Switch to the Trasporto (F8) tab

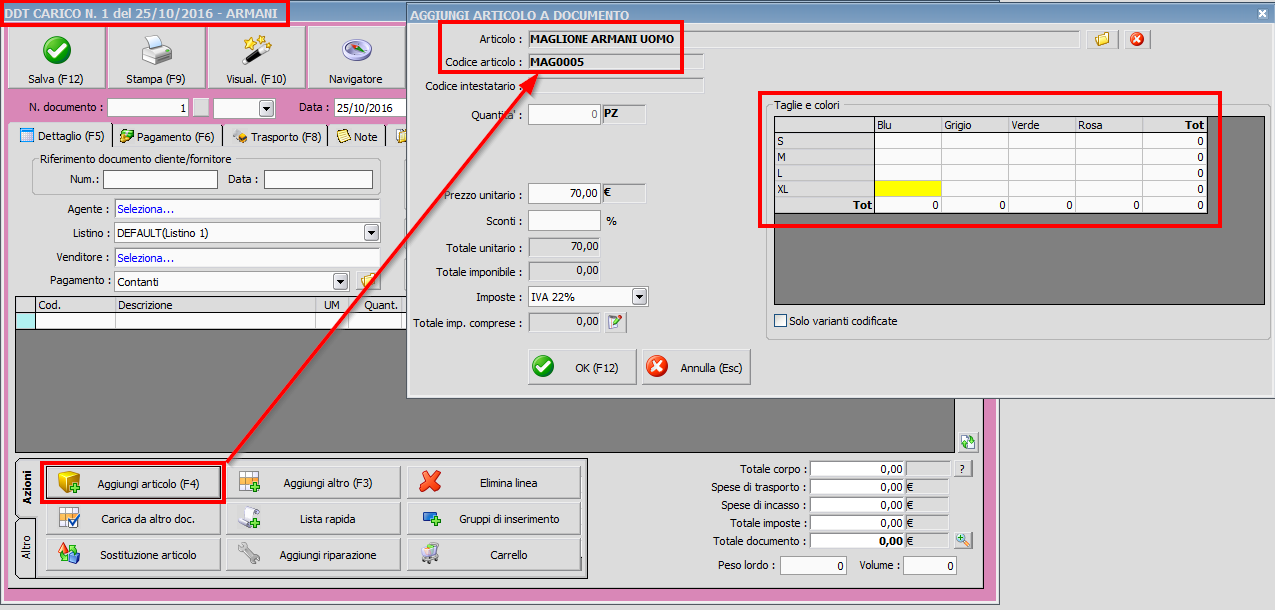(x=277, y=136)
